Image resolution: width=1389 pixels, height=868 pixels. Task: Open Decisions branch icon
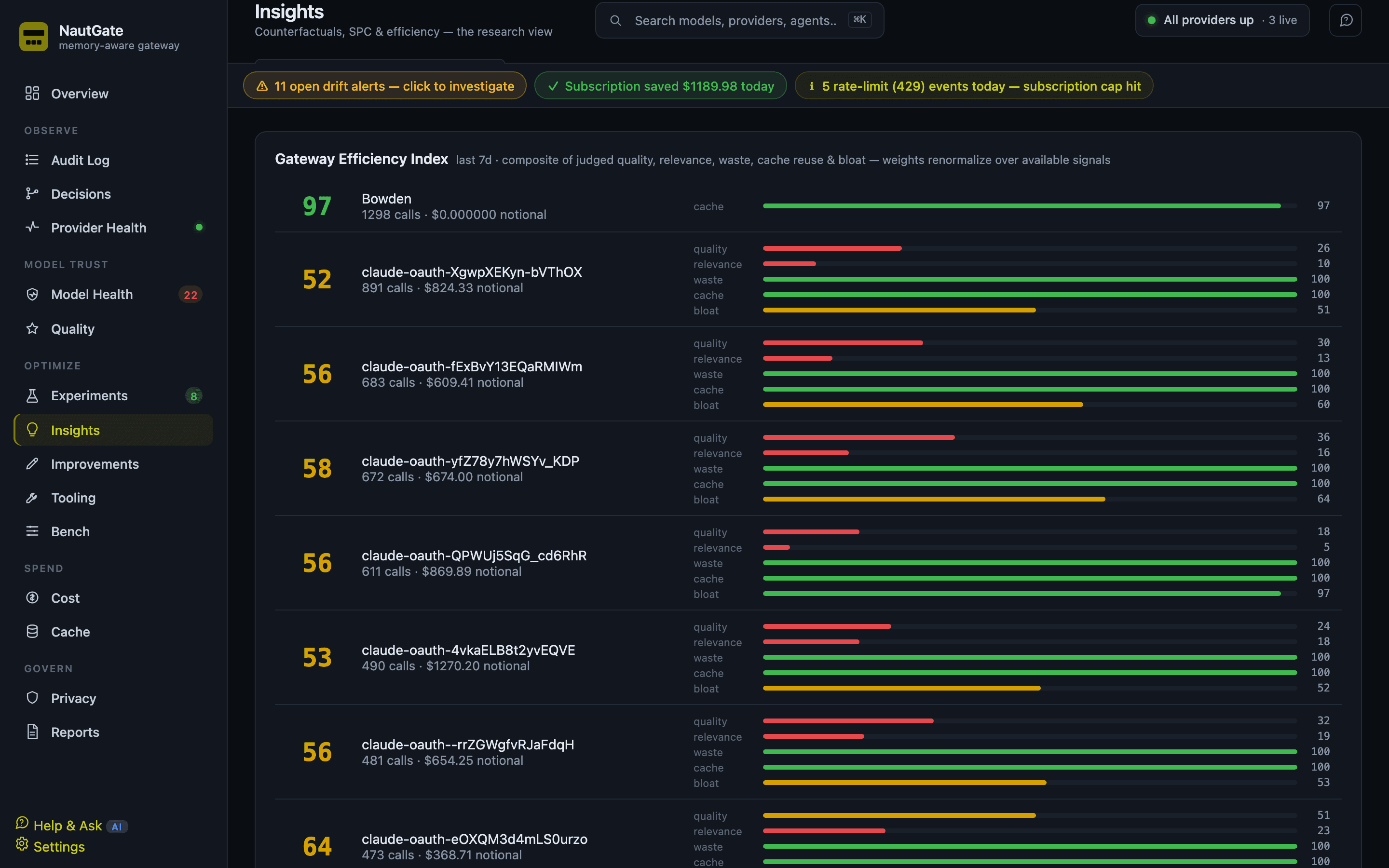(32, 193)
